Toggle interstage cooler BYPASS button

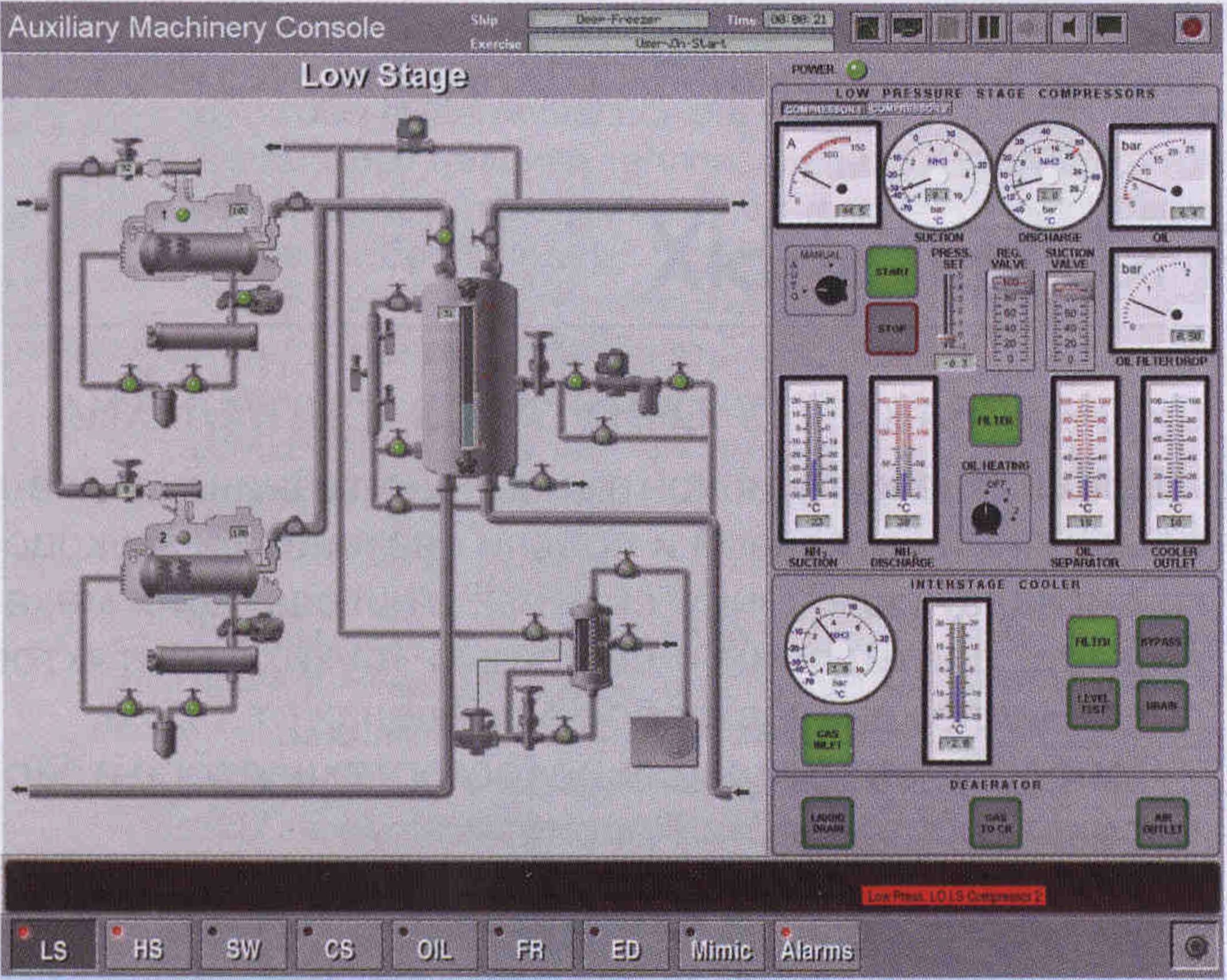click(x=1162, y=641)
